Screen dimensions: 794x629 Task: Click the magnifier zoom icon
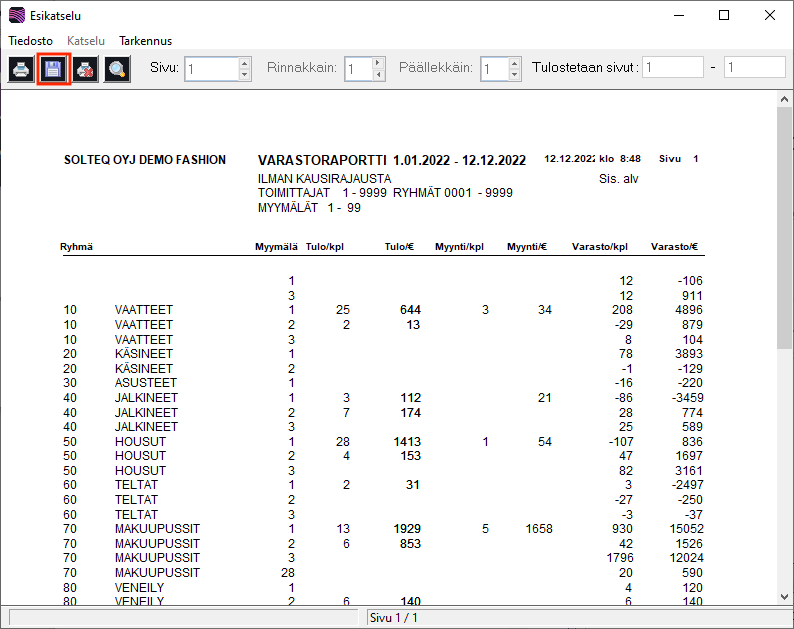117,69
